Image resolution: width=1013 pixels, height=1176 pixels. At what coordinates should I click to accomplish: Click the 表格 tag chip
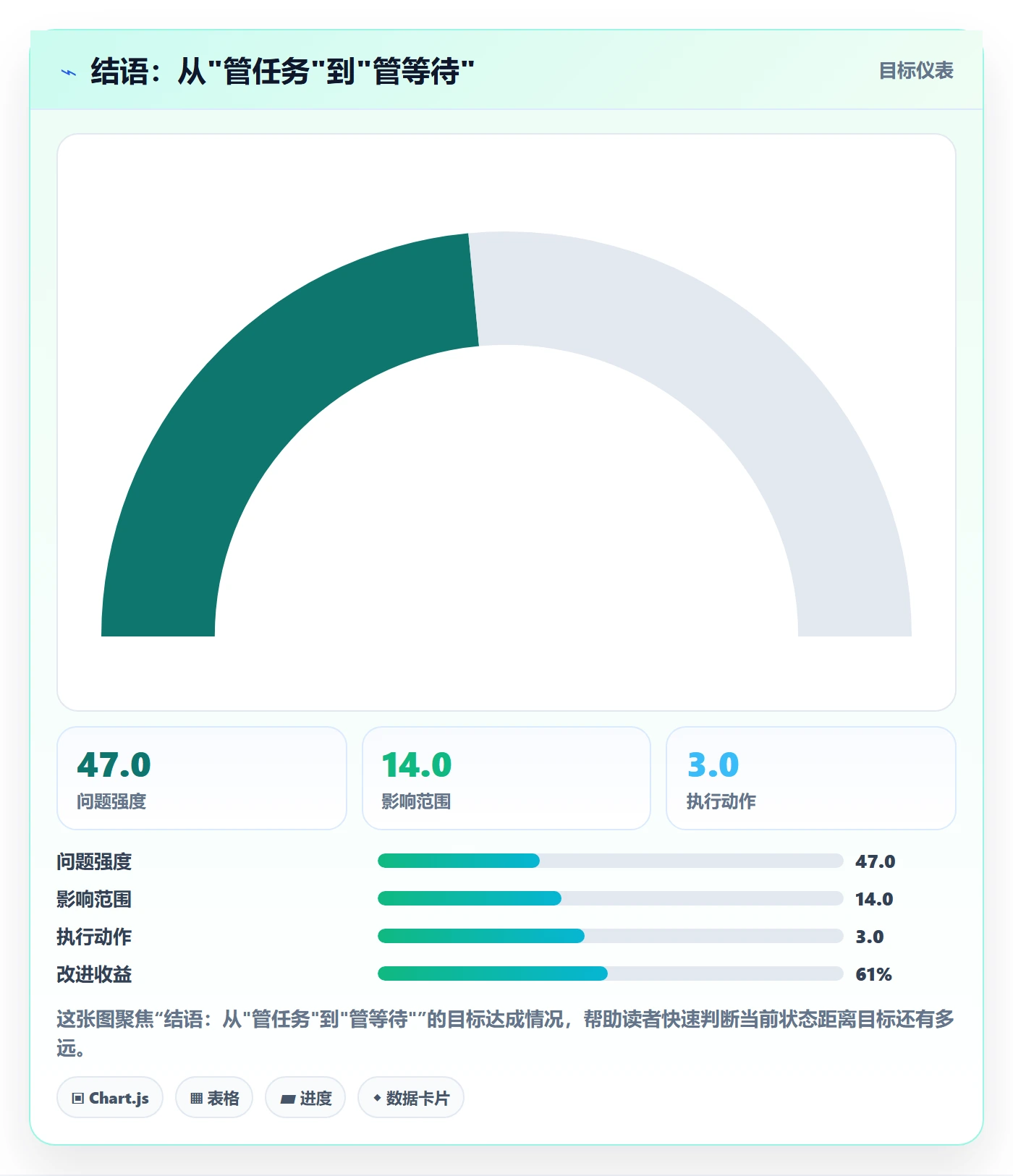(214, 1098)
